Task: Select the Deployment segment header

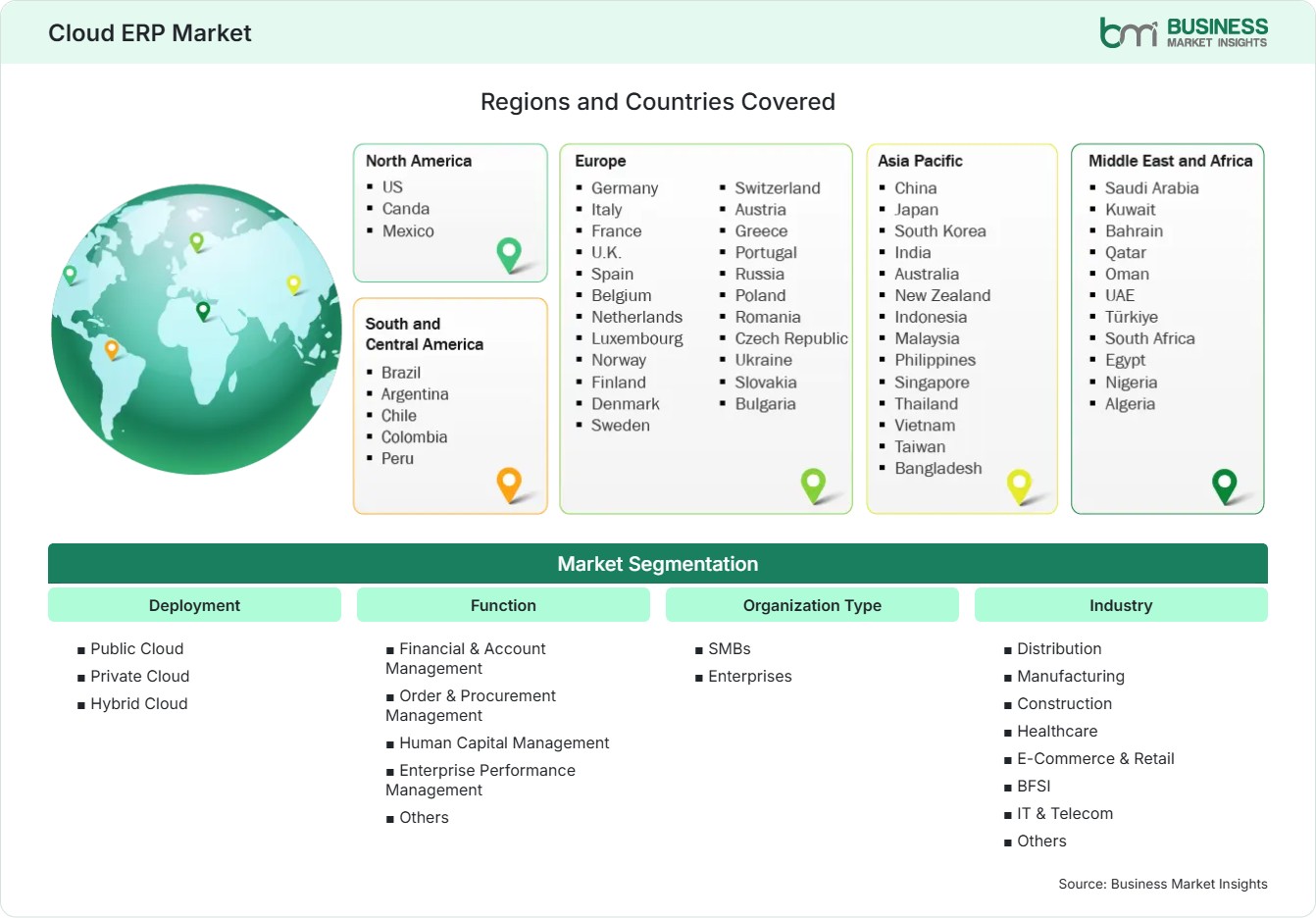Action: pos(194,605)
